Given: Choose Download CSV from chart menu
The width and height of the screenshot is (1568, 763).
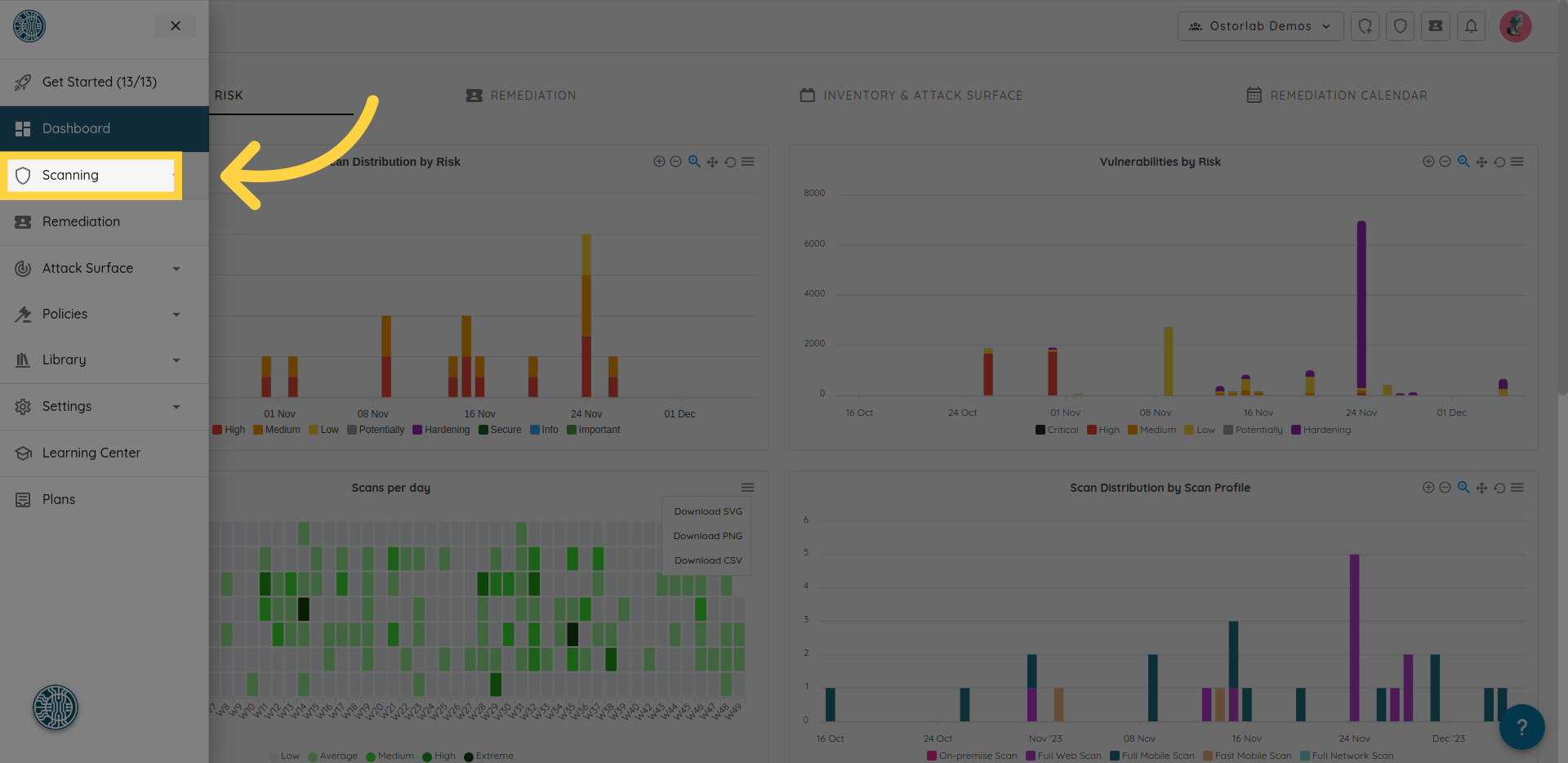Looking at the screenshot, I should [708, 560].
